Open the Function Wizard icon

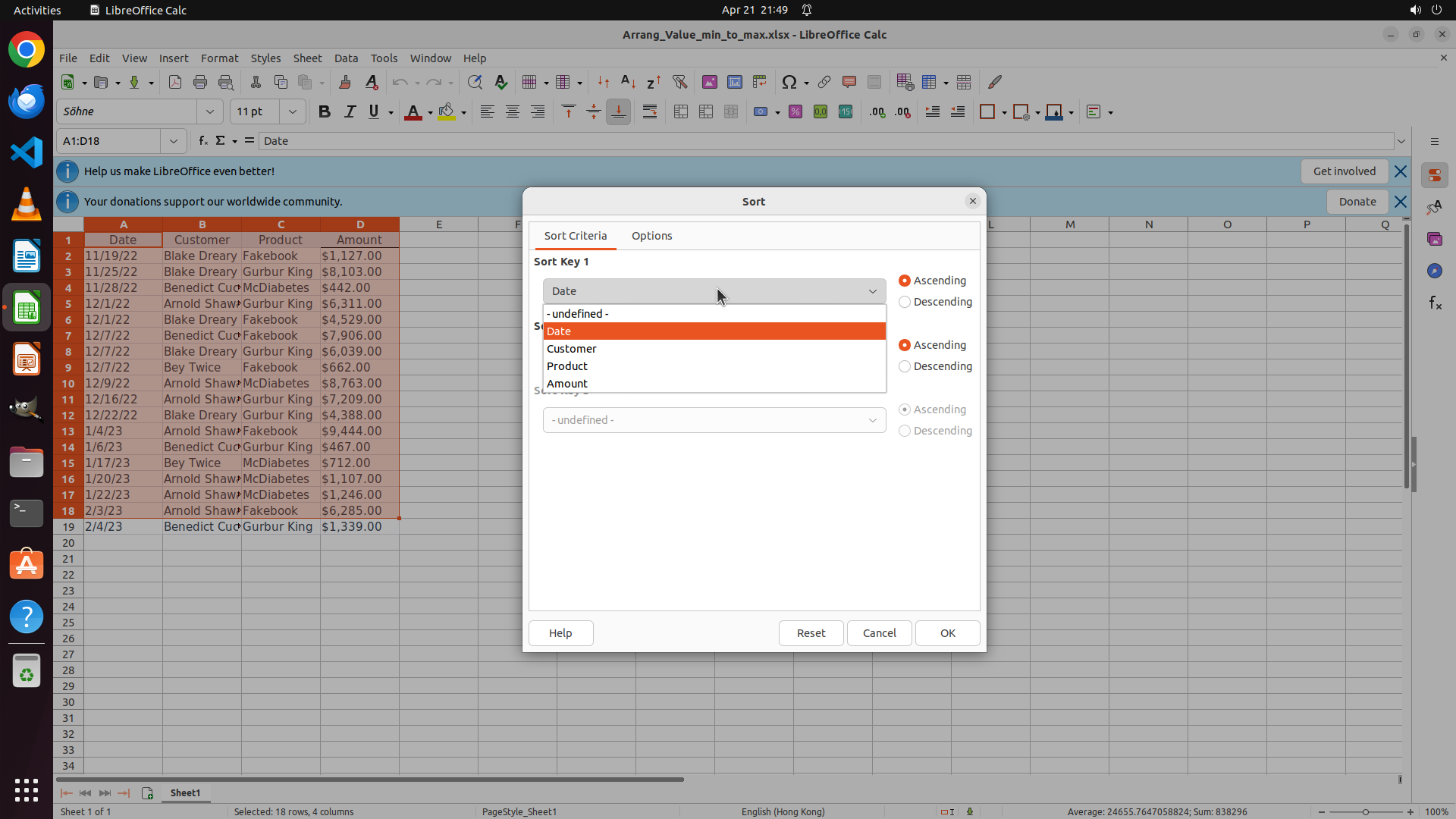(202, 140)
